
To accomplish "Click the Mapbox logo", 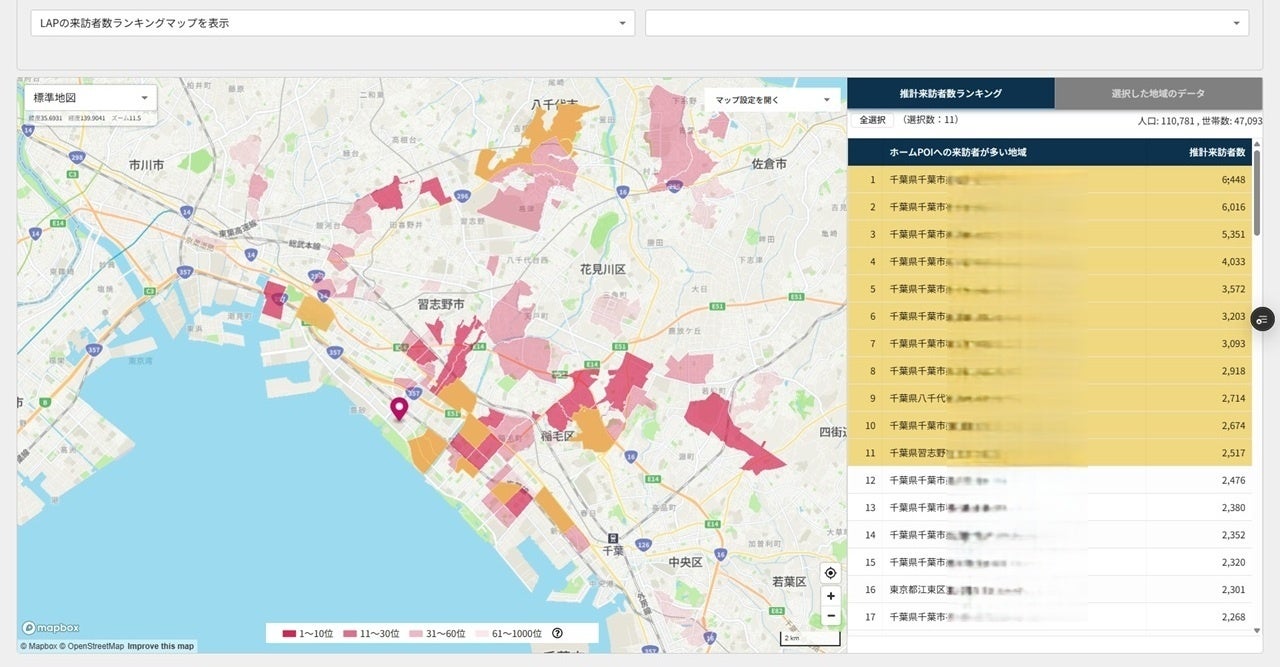I will point(50,628).
